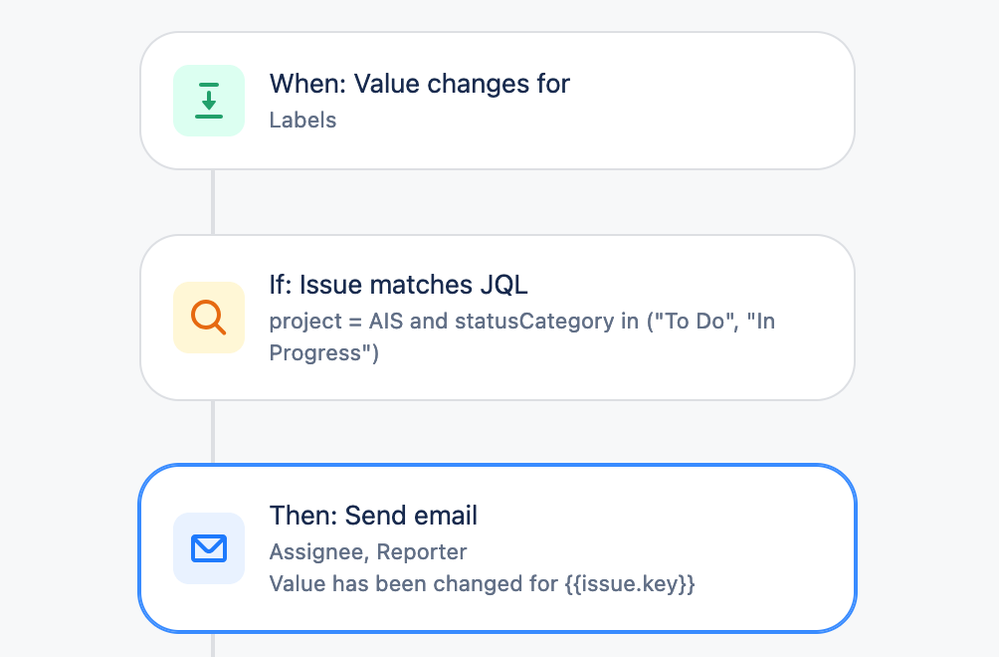Click the connector line below the Send email card
This screenshot has width=999, height=657.
[213, 645]
